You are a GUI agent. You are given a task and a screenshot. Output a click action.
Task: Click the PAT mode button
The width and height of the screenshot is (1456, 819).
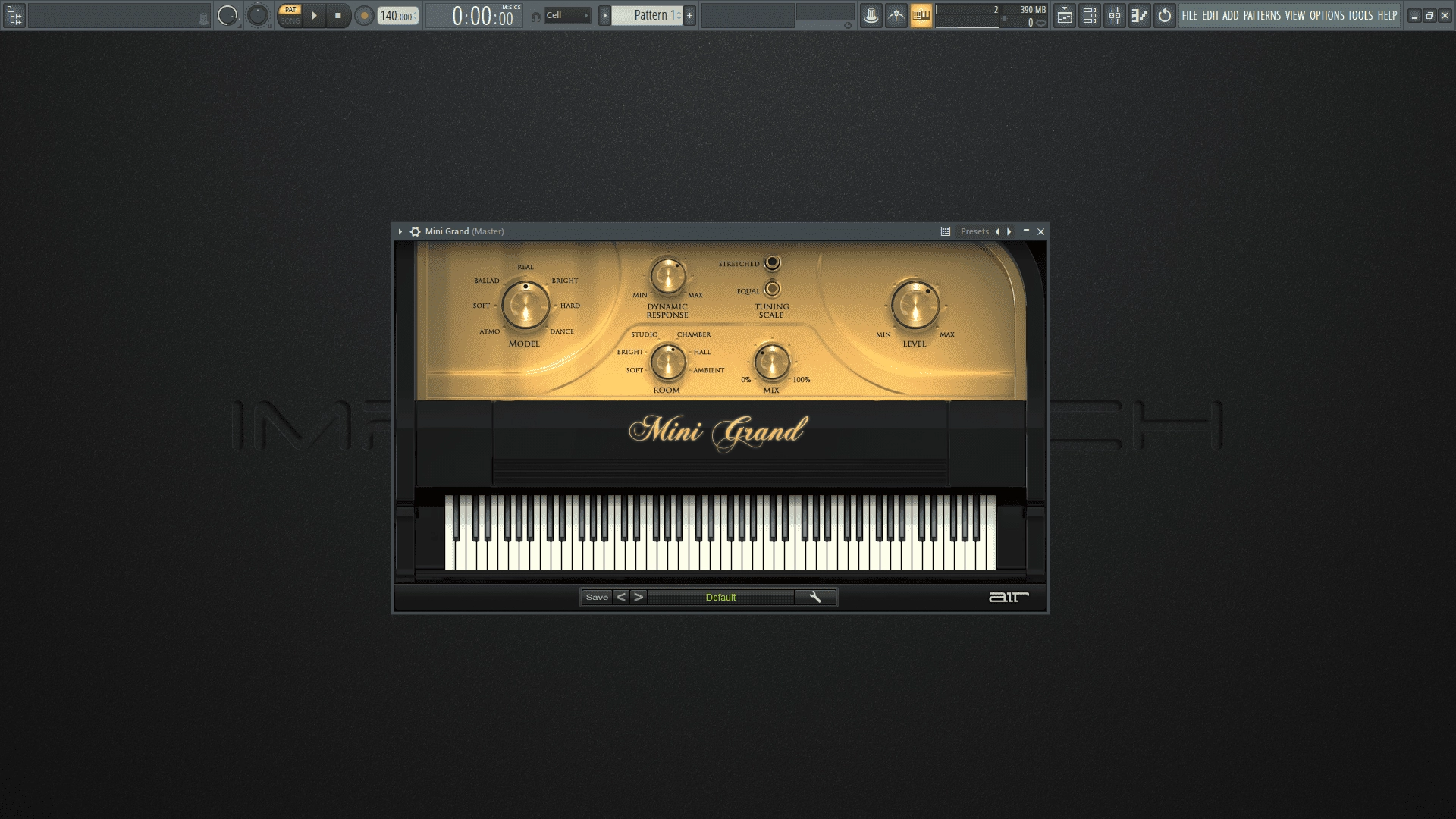pyautogui.click(x=290, y=10)
